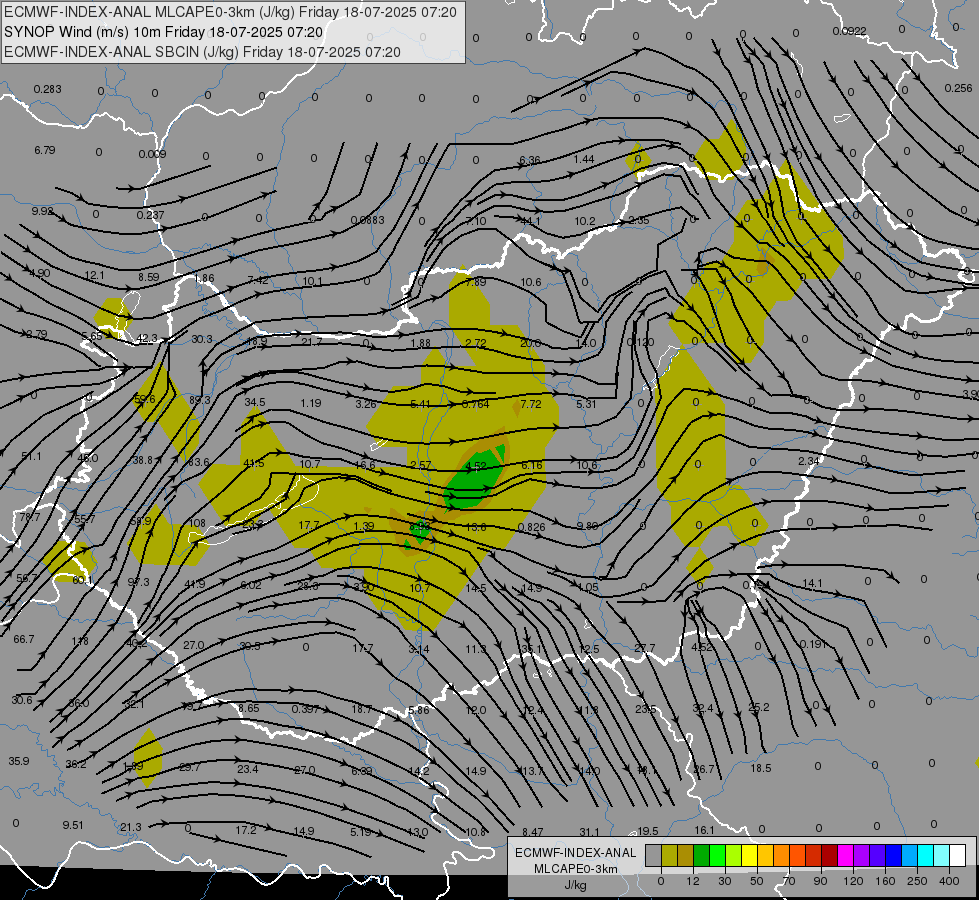Pick the bright green legend swatch
The width and height of the screenshot is (979, 900).
pyautogui.click(x=717, y=855)
